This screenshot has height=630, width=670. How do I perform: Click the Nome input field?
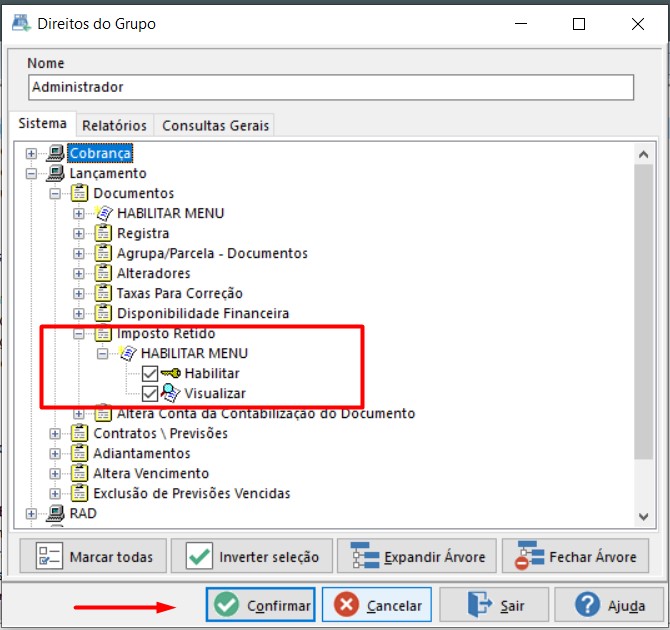point(331,88)
